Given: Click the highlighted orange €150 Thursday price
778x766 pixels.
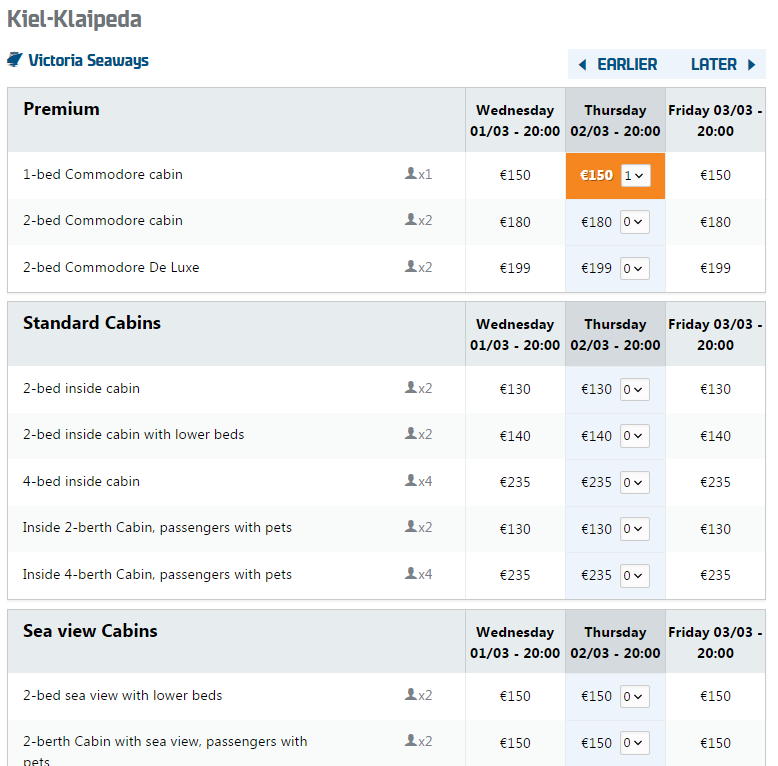Looking at the screenshot, I should pyautogui.click(x=596, y=175).
